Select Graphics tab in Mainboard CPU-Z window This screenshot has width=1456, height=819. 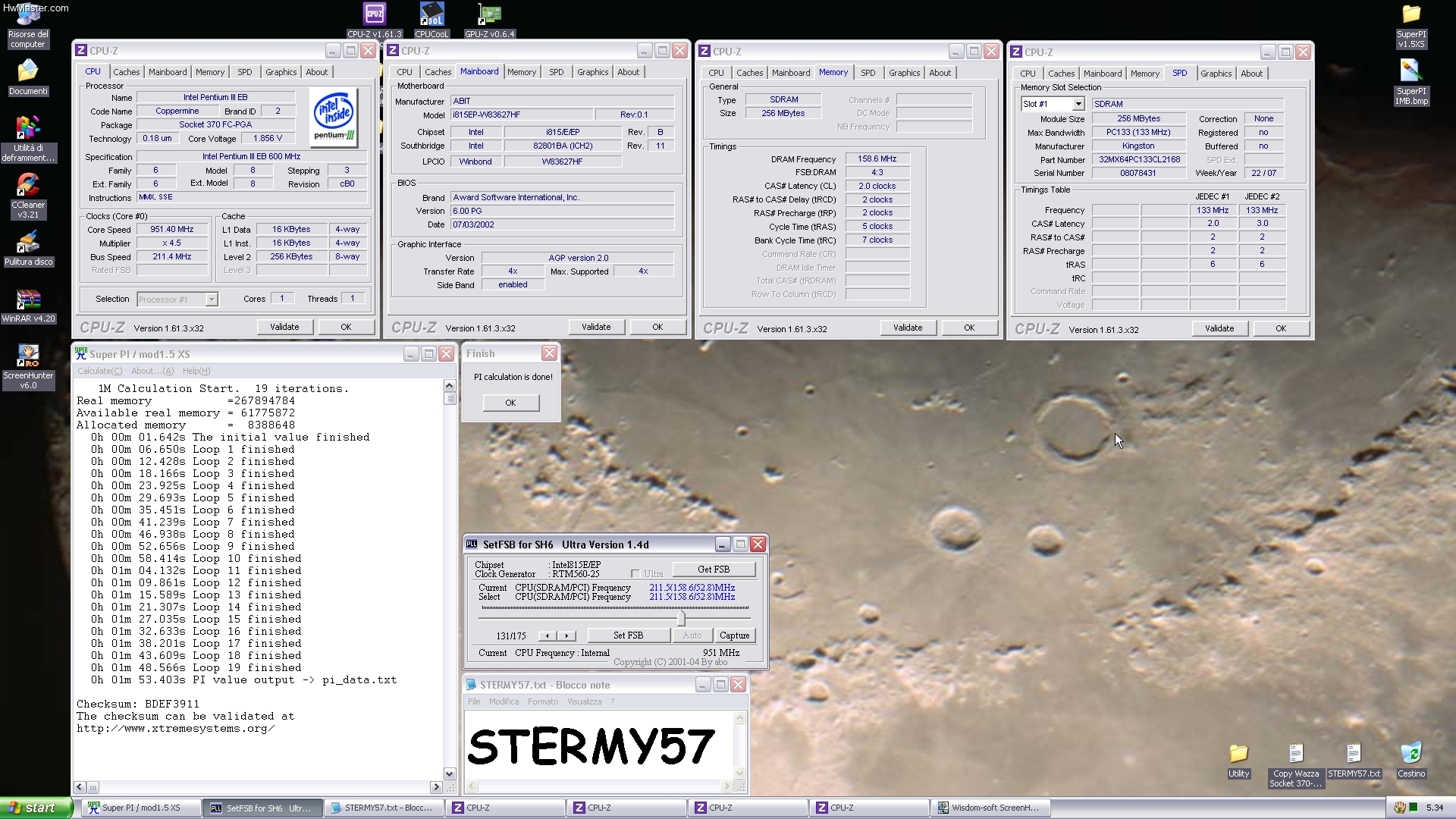592,72
